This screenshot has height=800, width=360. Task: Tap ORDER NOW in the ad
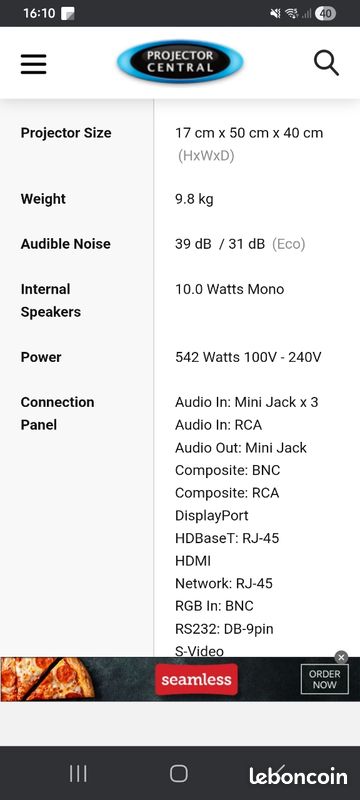324,679
